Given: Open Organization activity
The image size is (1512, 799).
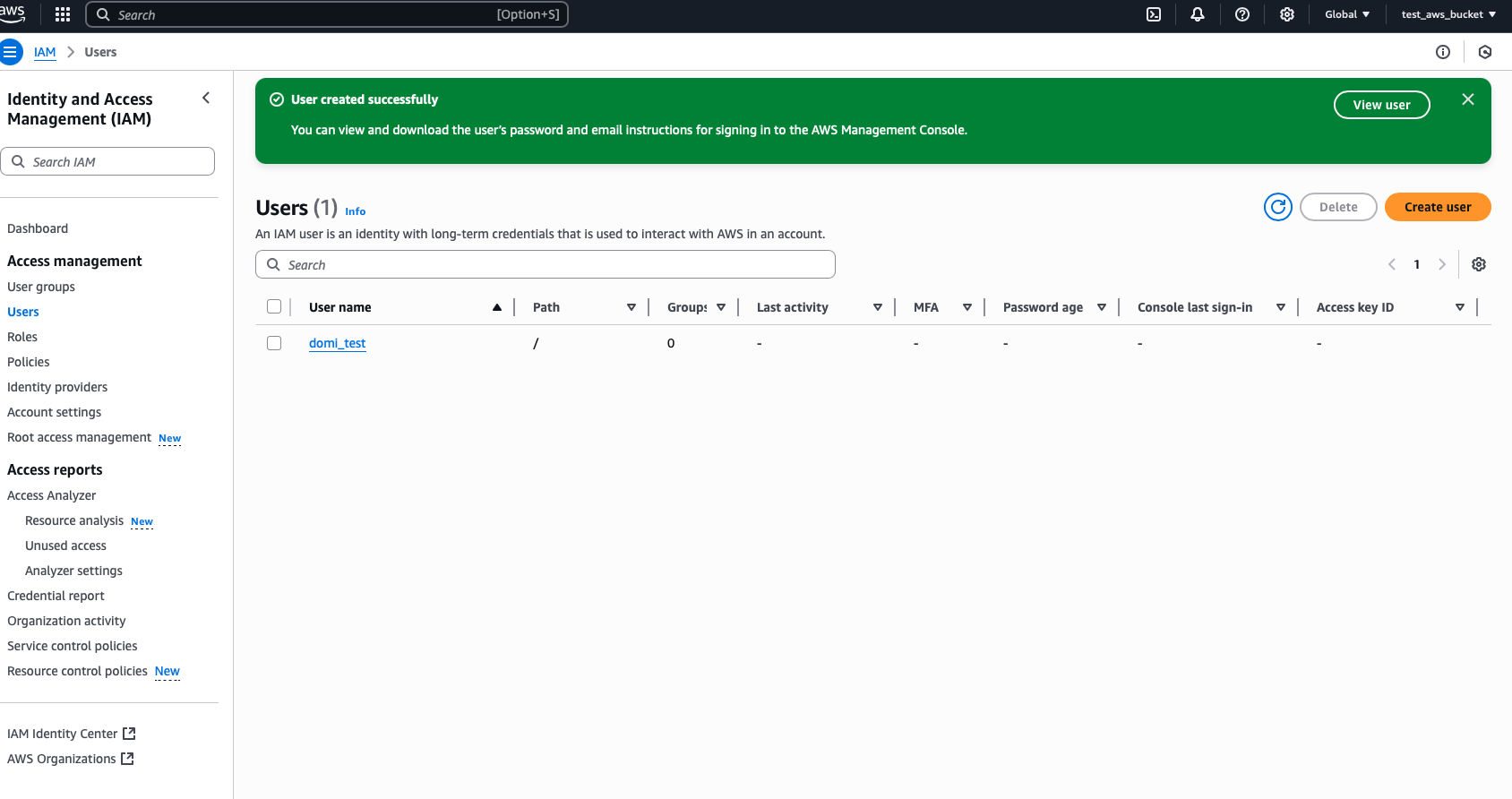Looking at the screenshot, I should [66, 621].
